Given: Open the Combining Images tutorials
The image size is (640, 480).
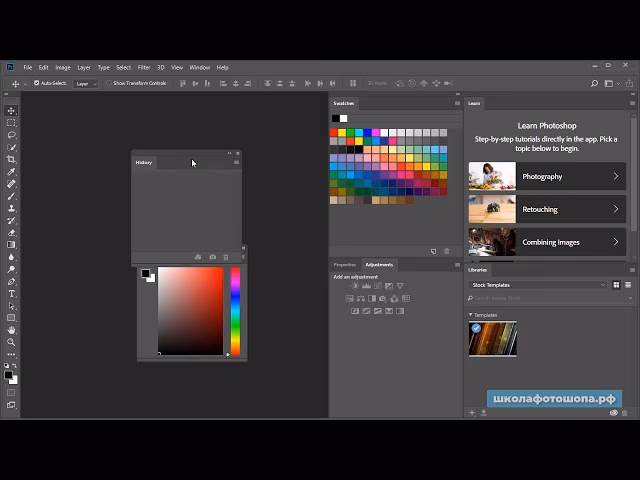Looking at the screenshot, I should [547, 242].
